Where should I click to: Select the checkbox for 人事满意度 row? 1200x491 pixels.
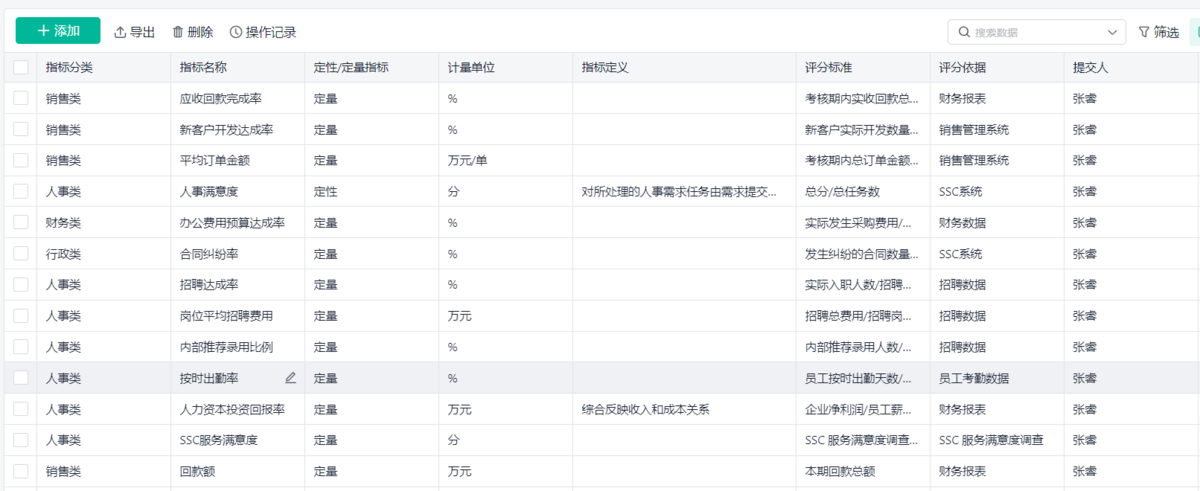pos(21,191)
